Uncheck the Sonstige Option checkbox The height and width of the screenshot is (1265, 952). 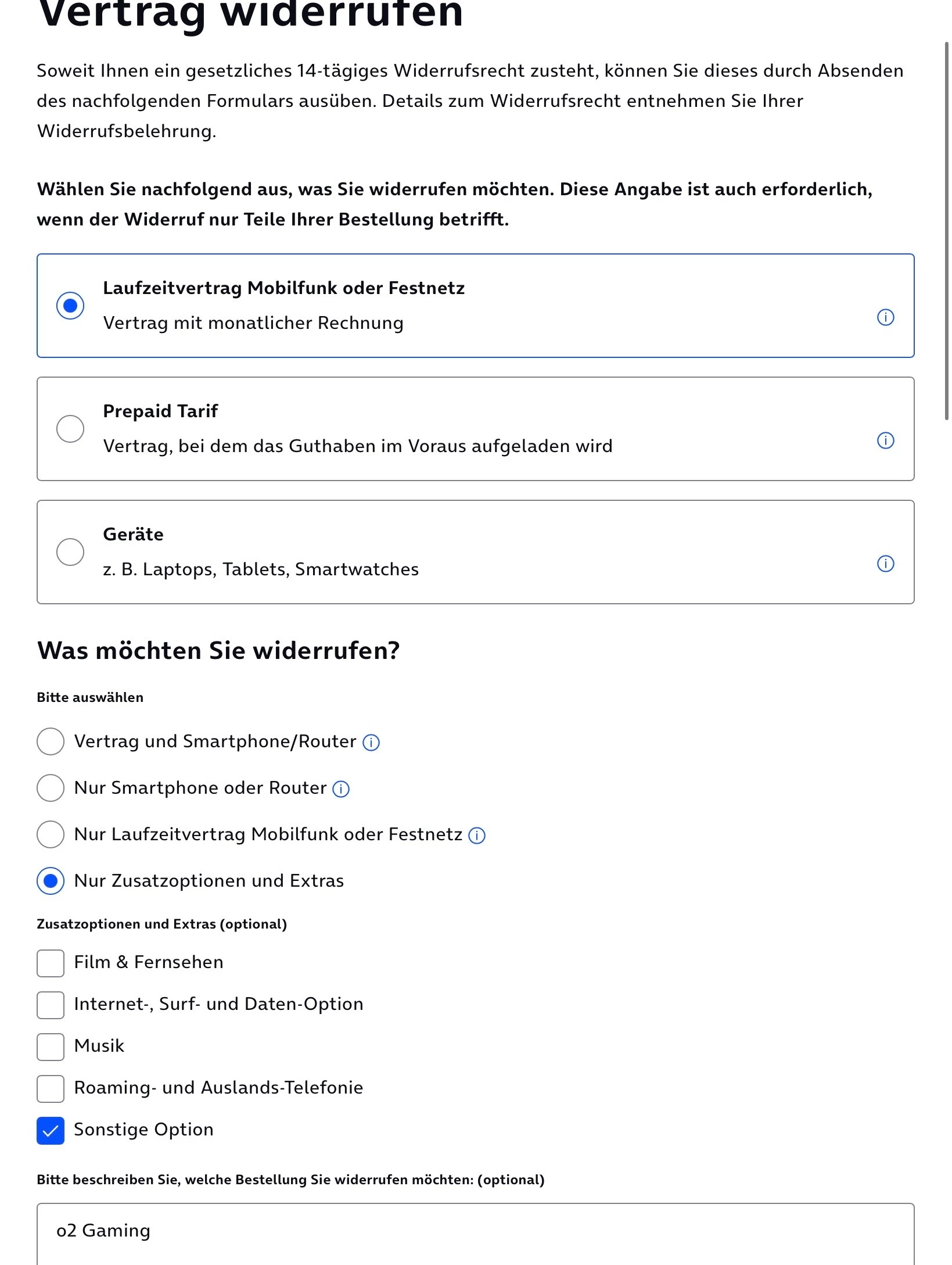(x=51, y=1131)
